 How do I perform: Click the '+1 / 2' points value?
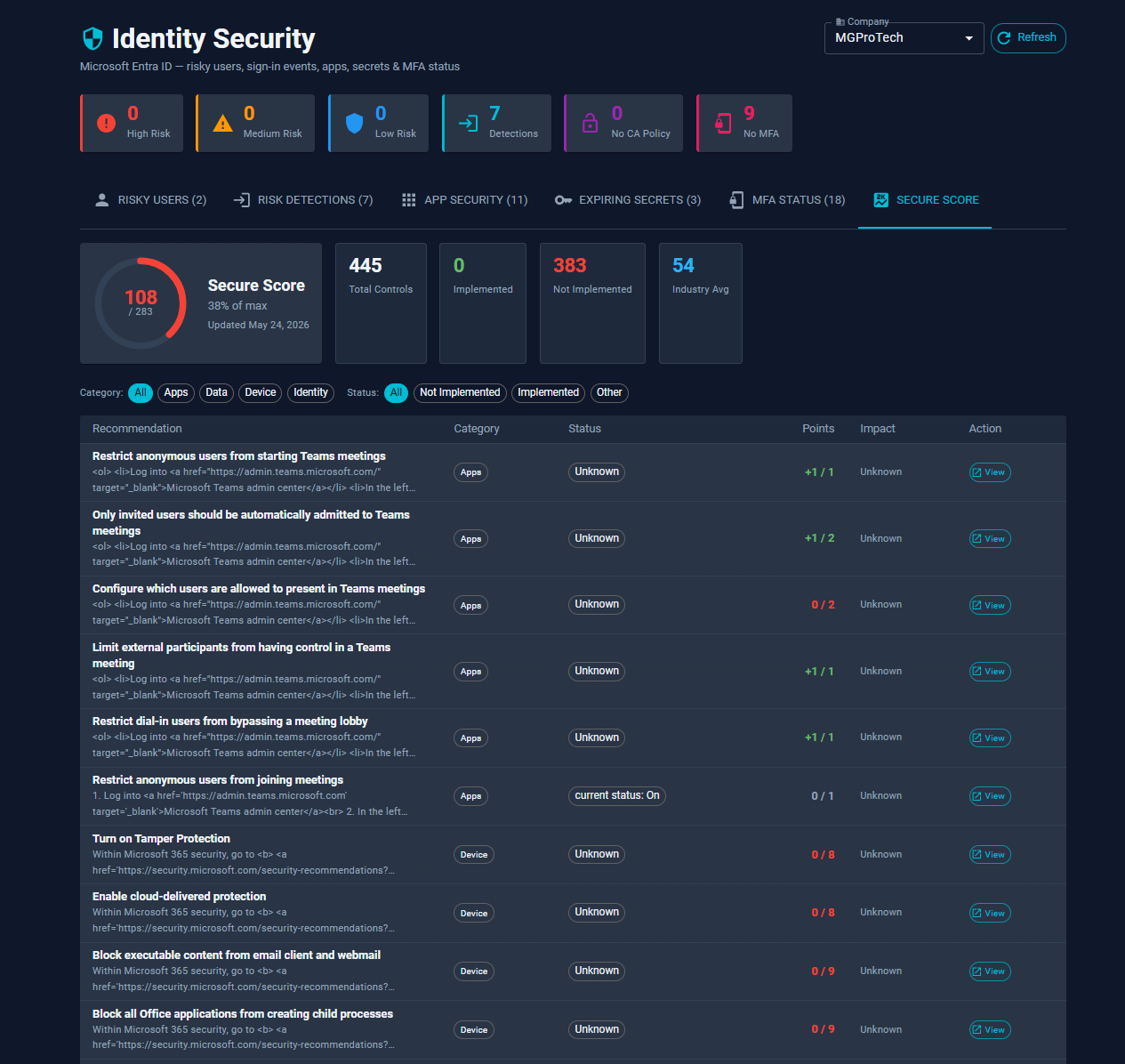pos(820,538)
